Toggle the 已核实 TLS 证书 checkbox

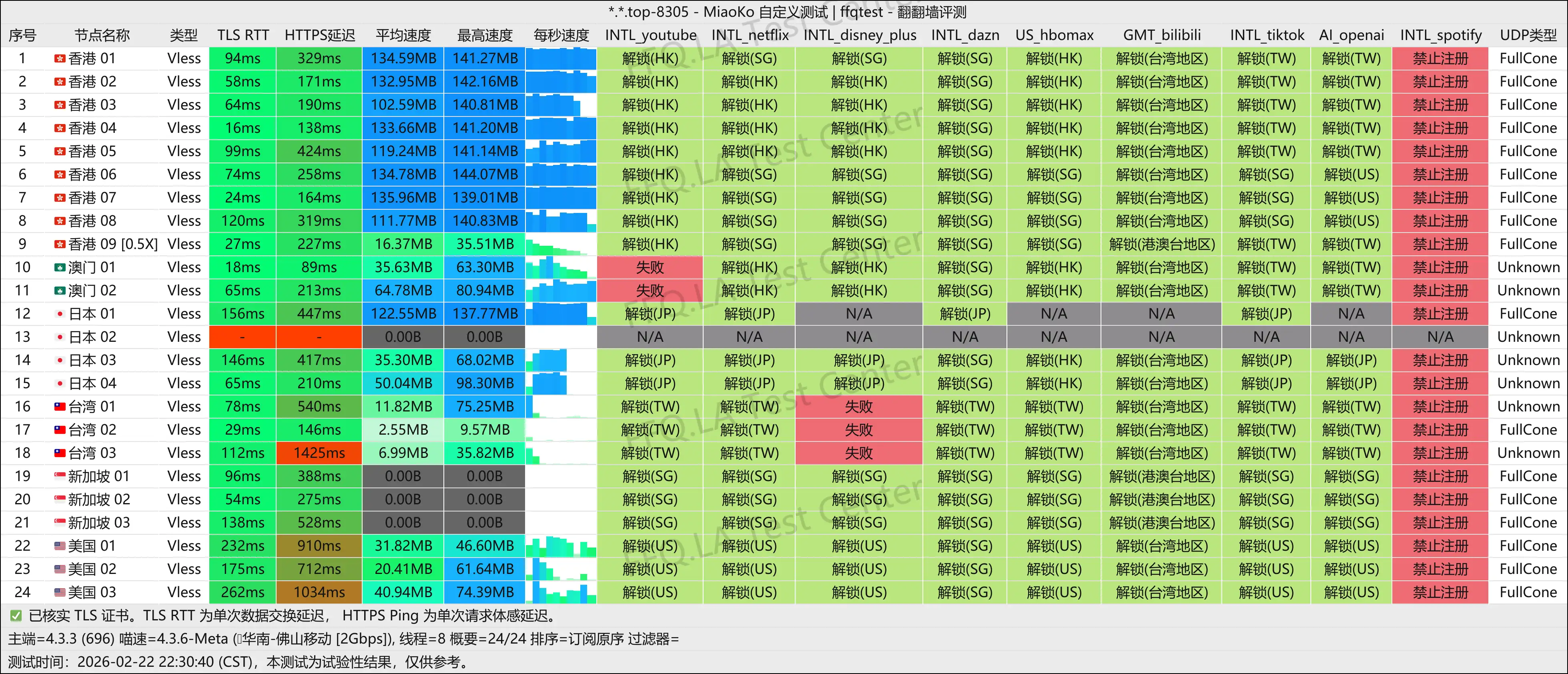click(x=15, y=616)
